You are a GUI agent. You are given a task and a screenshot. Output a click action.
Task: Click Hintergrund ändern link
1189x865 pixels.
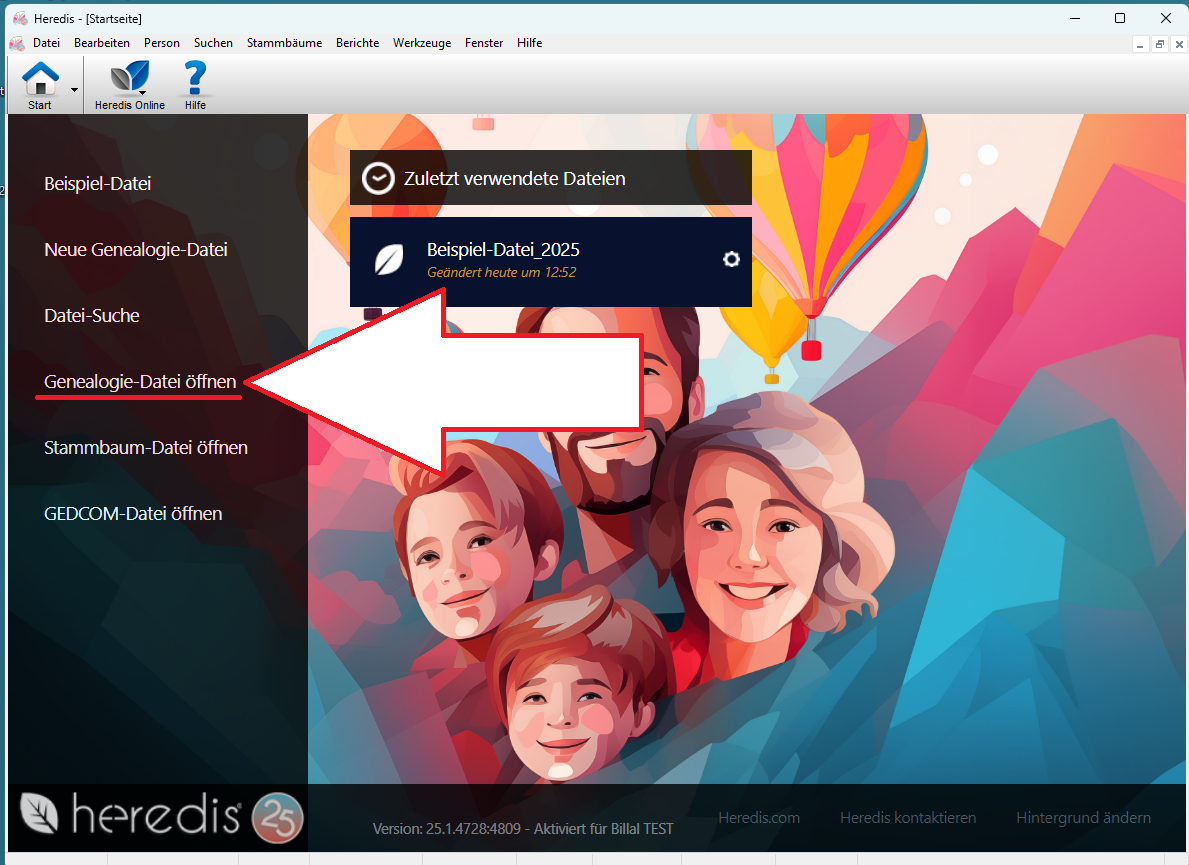1083,818
